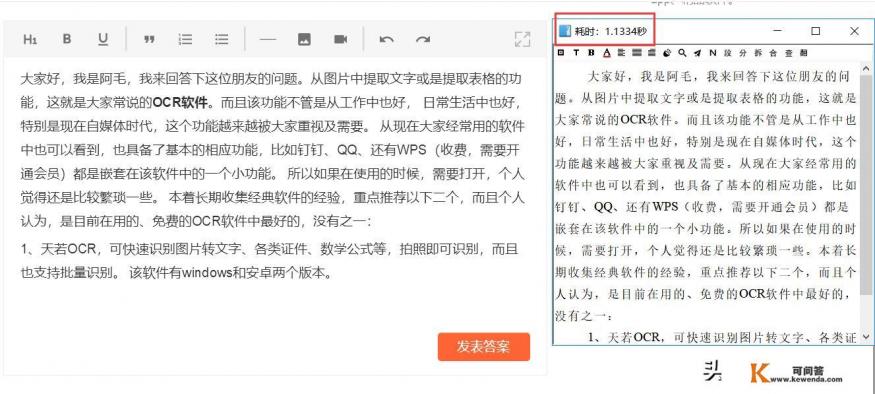Redo the last edit

click(423, 39)
